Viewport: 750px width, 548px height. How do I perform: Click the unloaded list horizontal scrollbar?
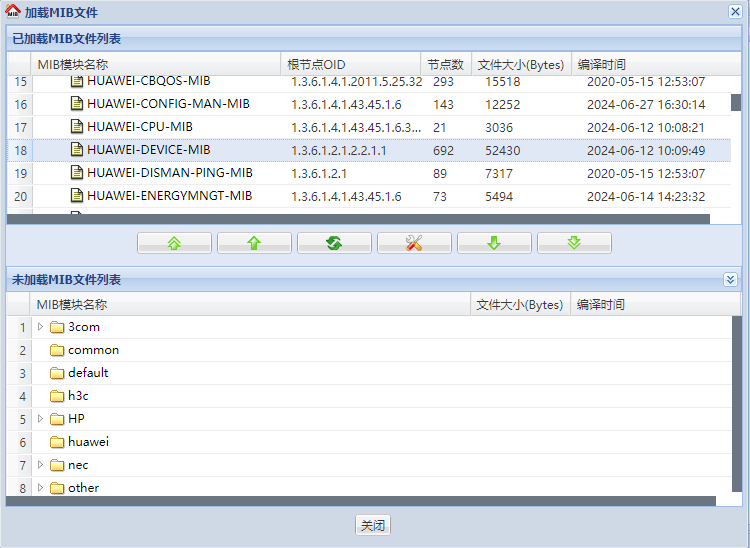361,501
